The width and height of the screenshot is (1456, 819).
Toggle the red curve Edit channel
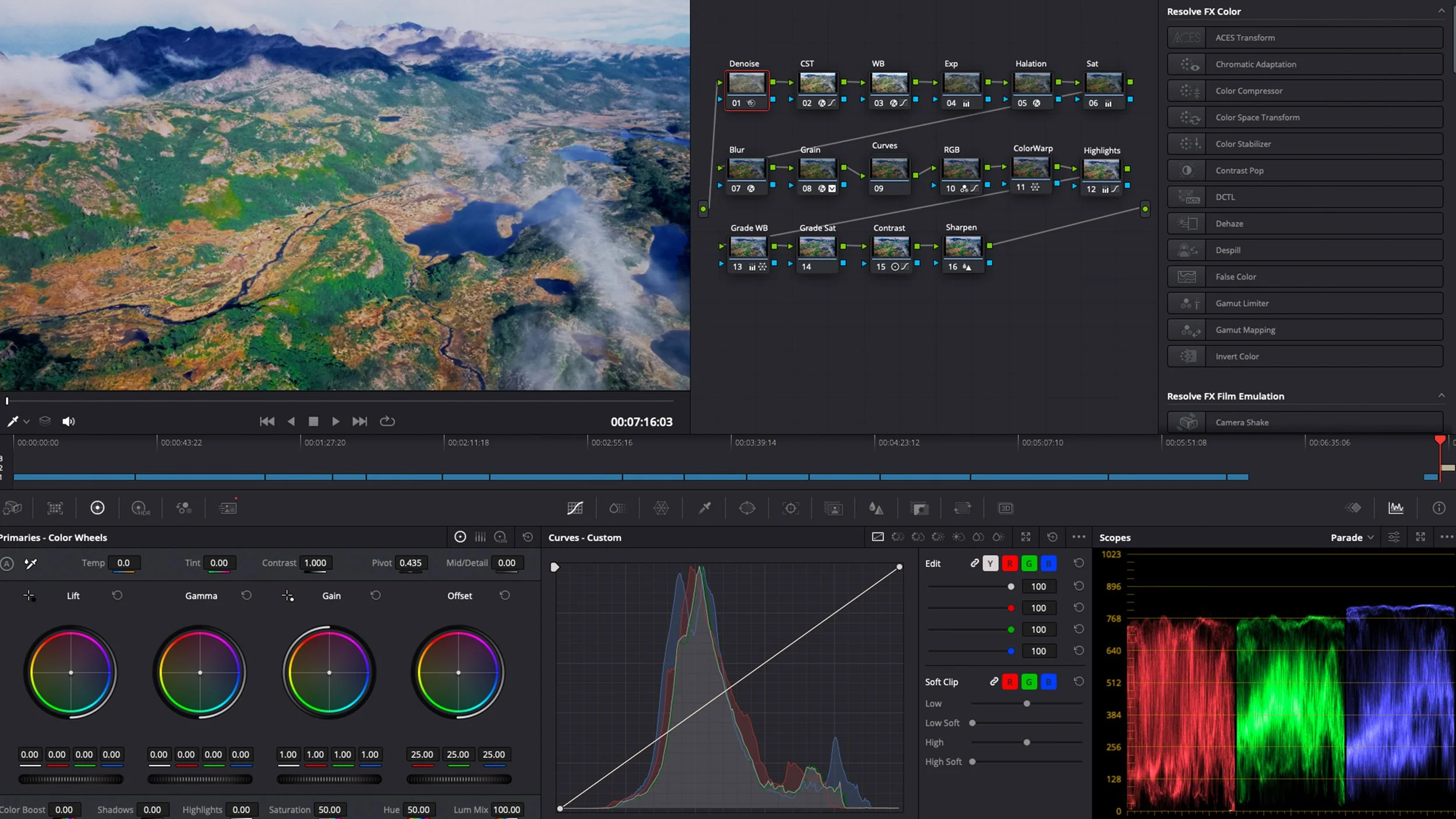1010,563
